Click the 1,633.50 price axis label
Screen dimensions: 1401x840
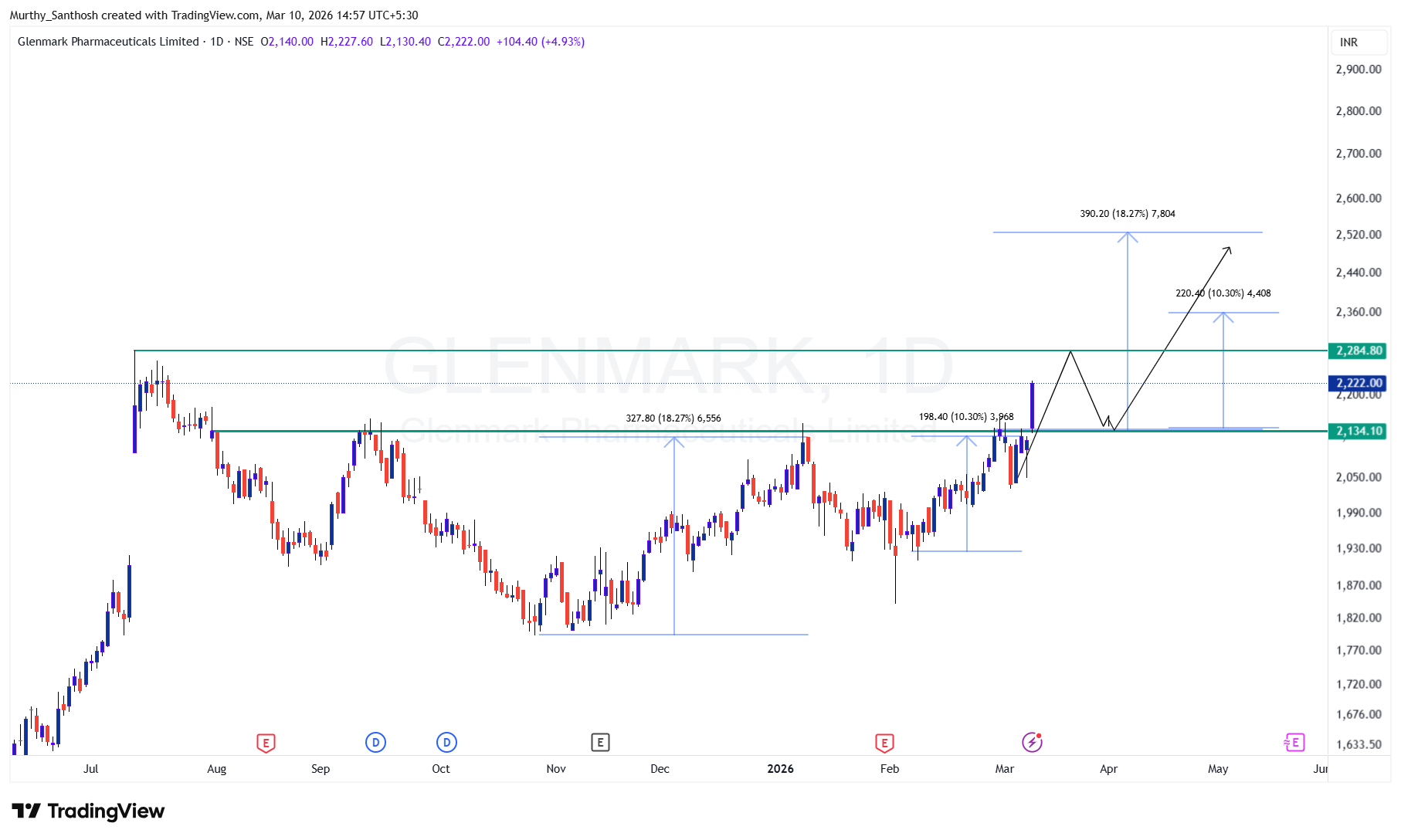(x=1359, y=744)
